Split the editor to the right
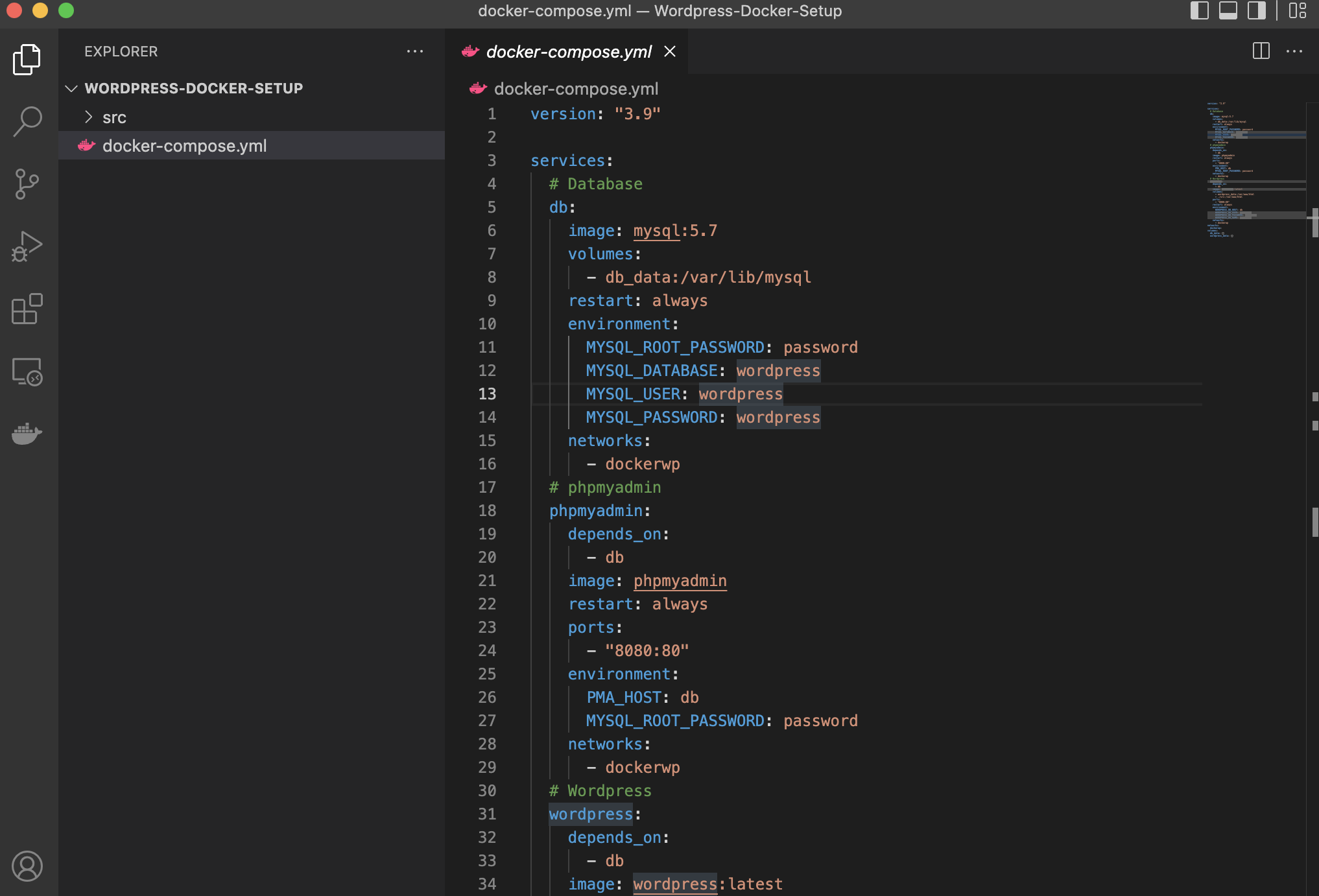This screenshot has width=1319, height=896. tap(1261, 51)
